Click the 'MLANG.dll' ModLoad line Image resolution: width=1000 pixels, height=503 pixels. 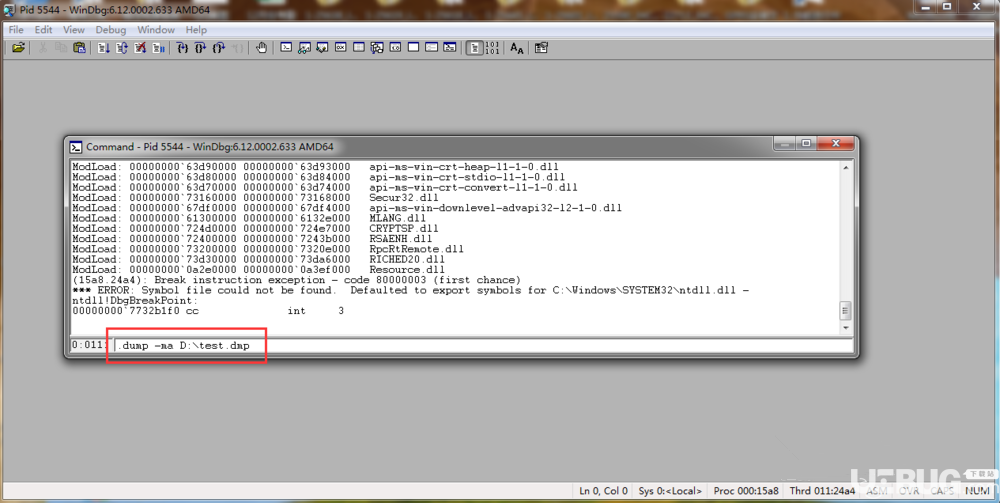[x=249, y=218]
